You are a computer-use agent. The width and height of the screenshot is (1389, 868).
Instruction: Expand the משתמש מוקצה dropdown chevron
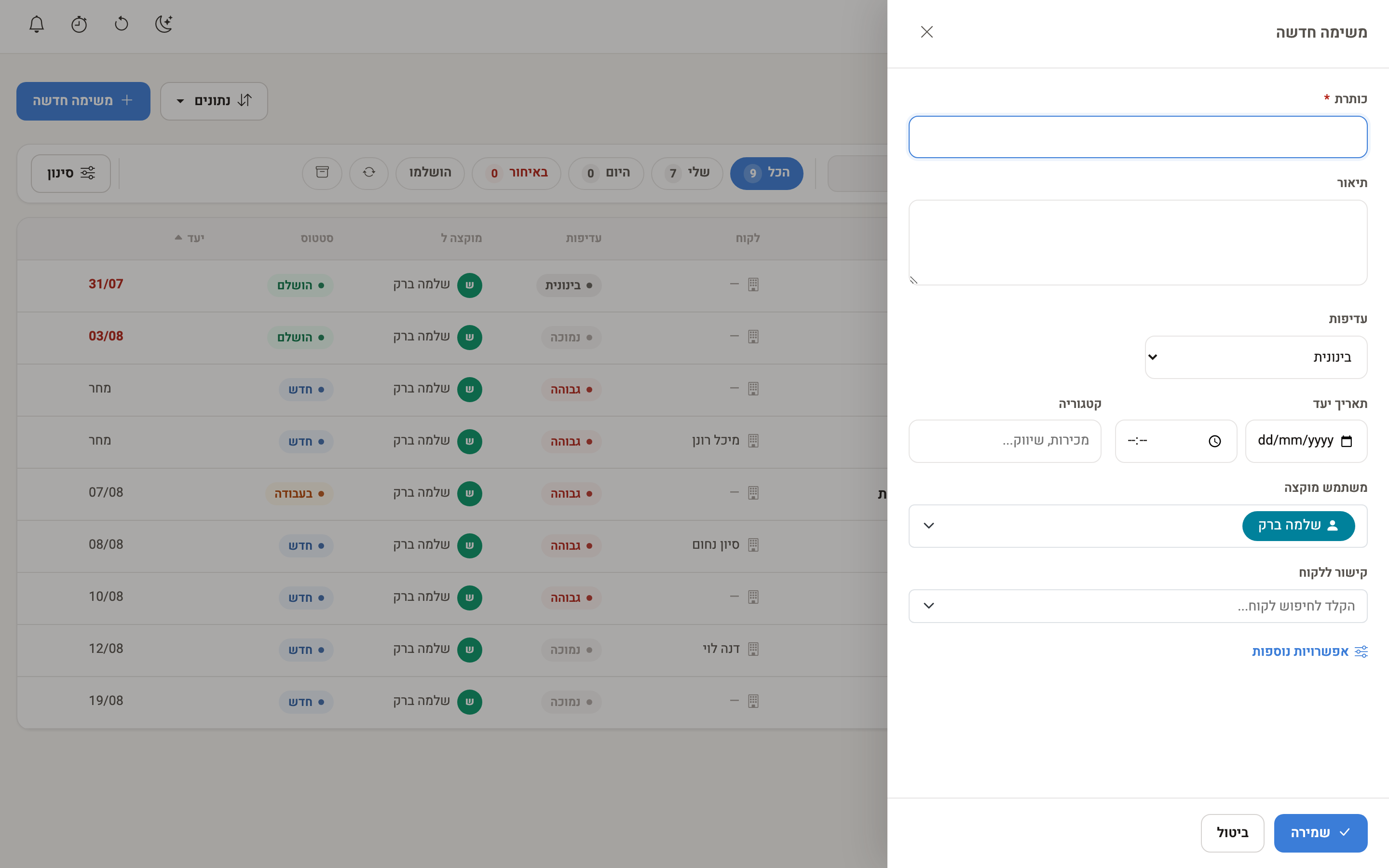pos(929,526)
